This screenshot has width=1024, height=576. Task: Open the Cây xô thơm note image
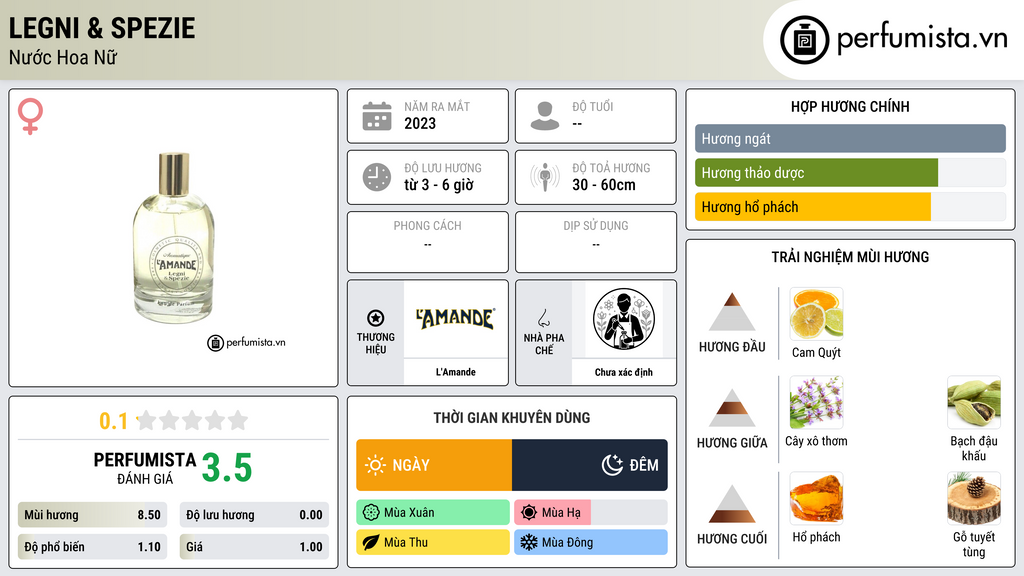(816, 402)
